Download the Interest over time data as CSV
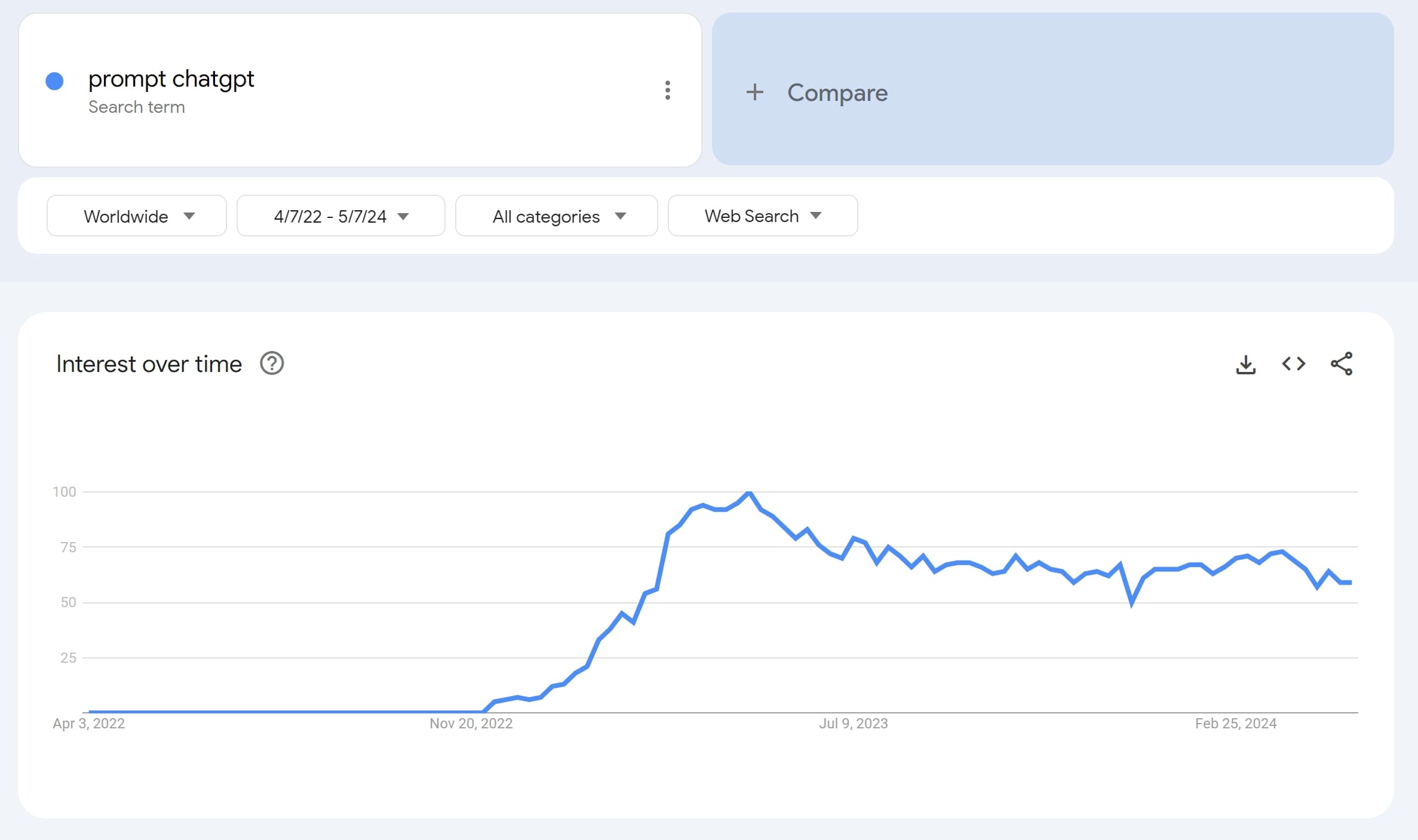The height and width of the screenshot is (840, 1418). pyautogui.click(x=1246, y=364)
